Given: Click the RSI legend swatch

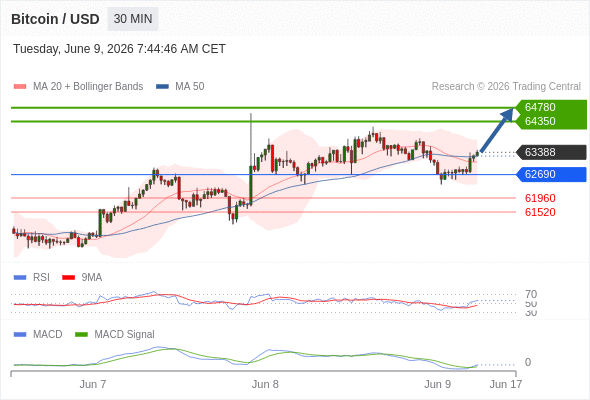Looking at the screenshot, I should click(x=20, y=278).
